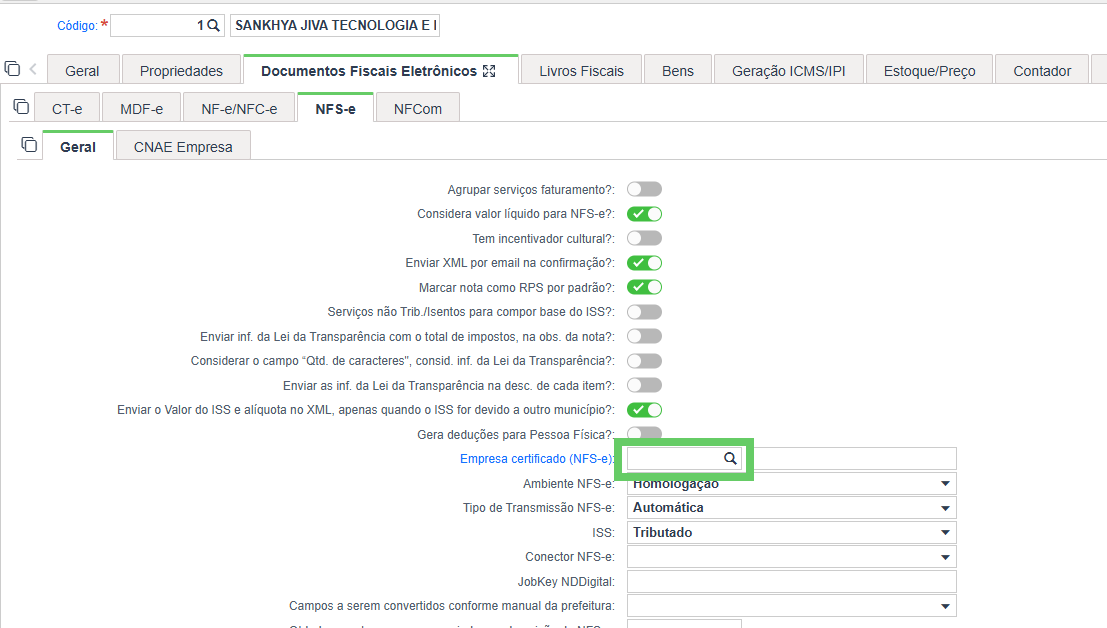Switch to the top-level Geral tab
Image resolution: width=1107 pixels, height=628 pixels.
(82, 71)
